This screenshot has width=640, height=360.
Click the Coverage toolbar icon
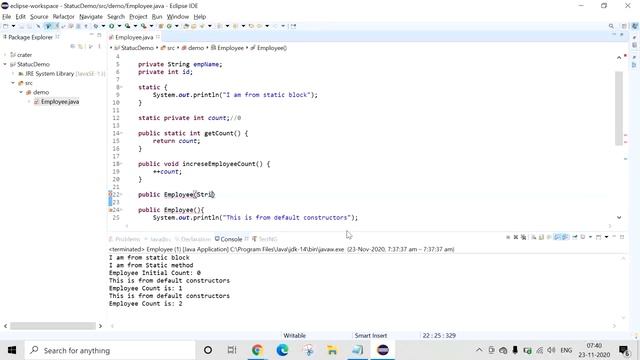pos(127,26)
